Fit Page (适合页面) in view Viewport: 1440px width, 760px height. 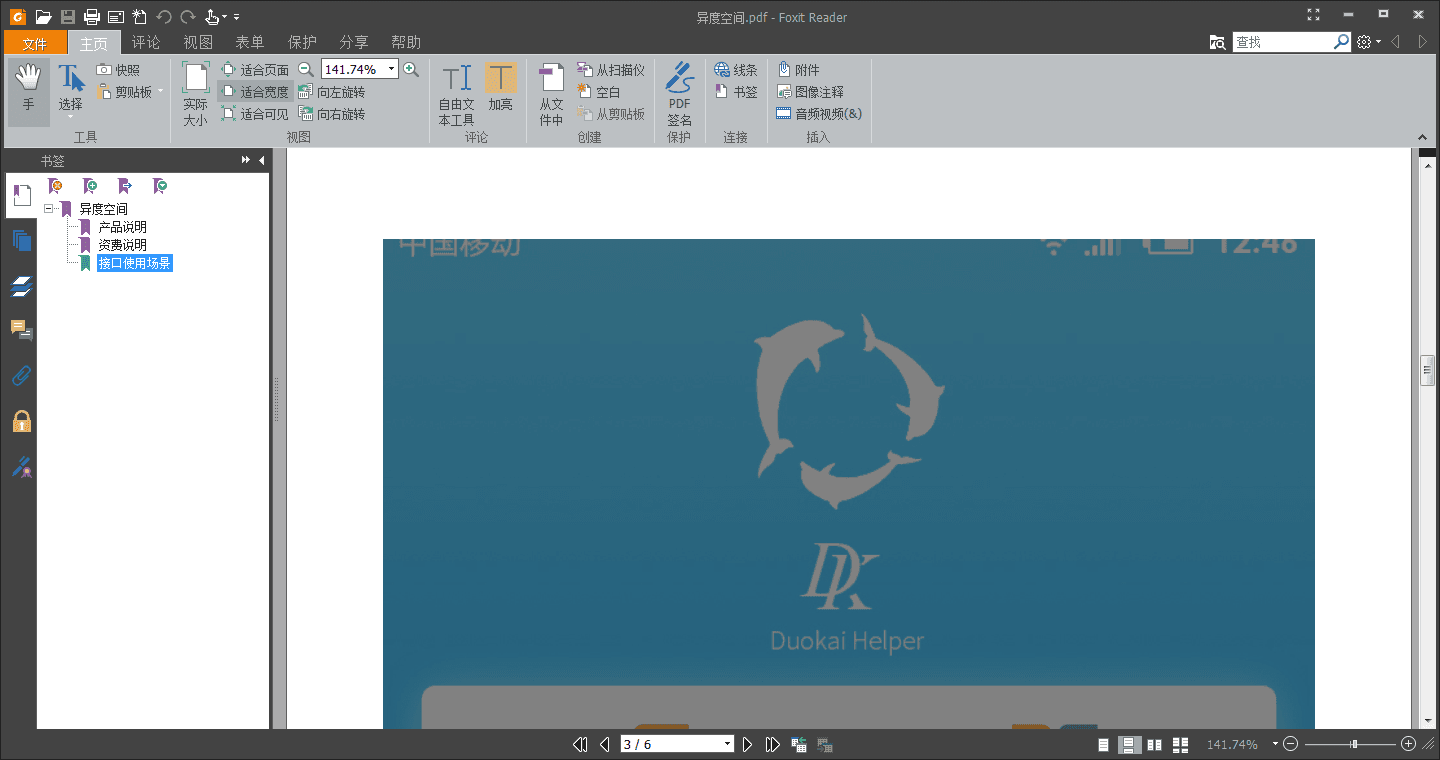coord(254,70)
